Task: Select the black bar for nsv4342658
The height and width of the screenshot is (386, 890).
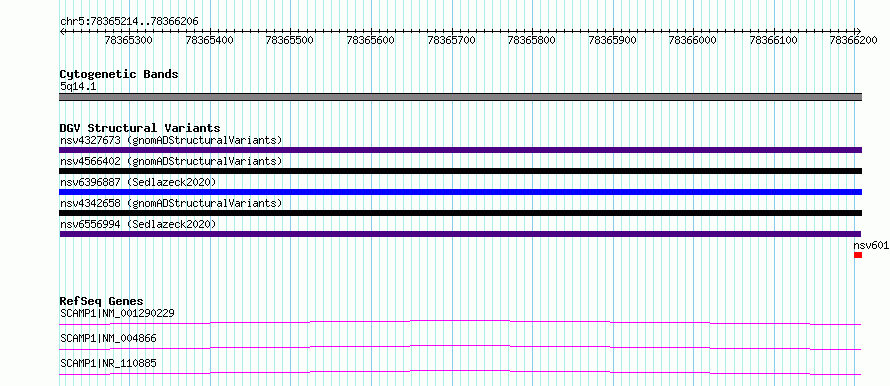Action: pyautogui.click(x=461, y=213)
